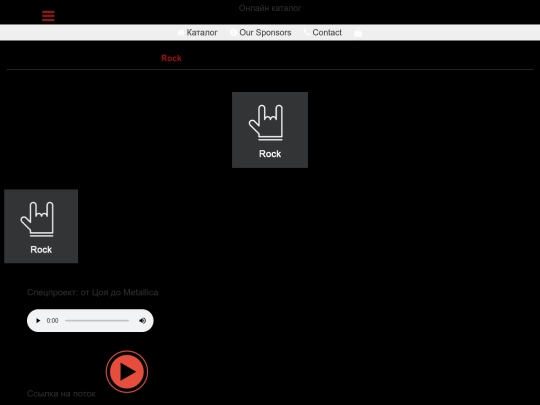Click the Ссылка на поток text
The width and height of the screenshot is (540, 405).
click(x=61, y=394)
